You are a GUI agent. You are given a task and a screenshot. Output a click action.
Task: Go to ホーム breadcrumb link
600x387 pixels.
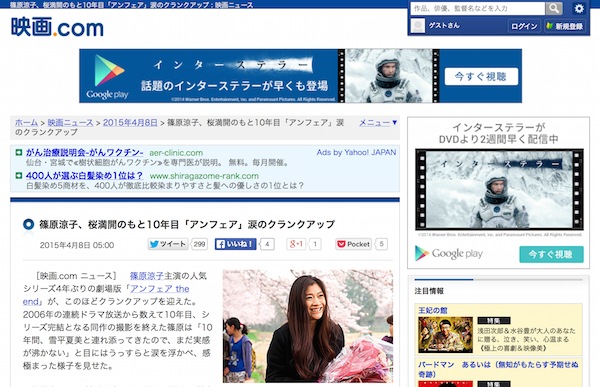[x=26, y=122]
